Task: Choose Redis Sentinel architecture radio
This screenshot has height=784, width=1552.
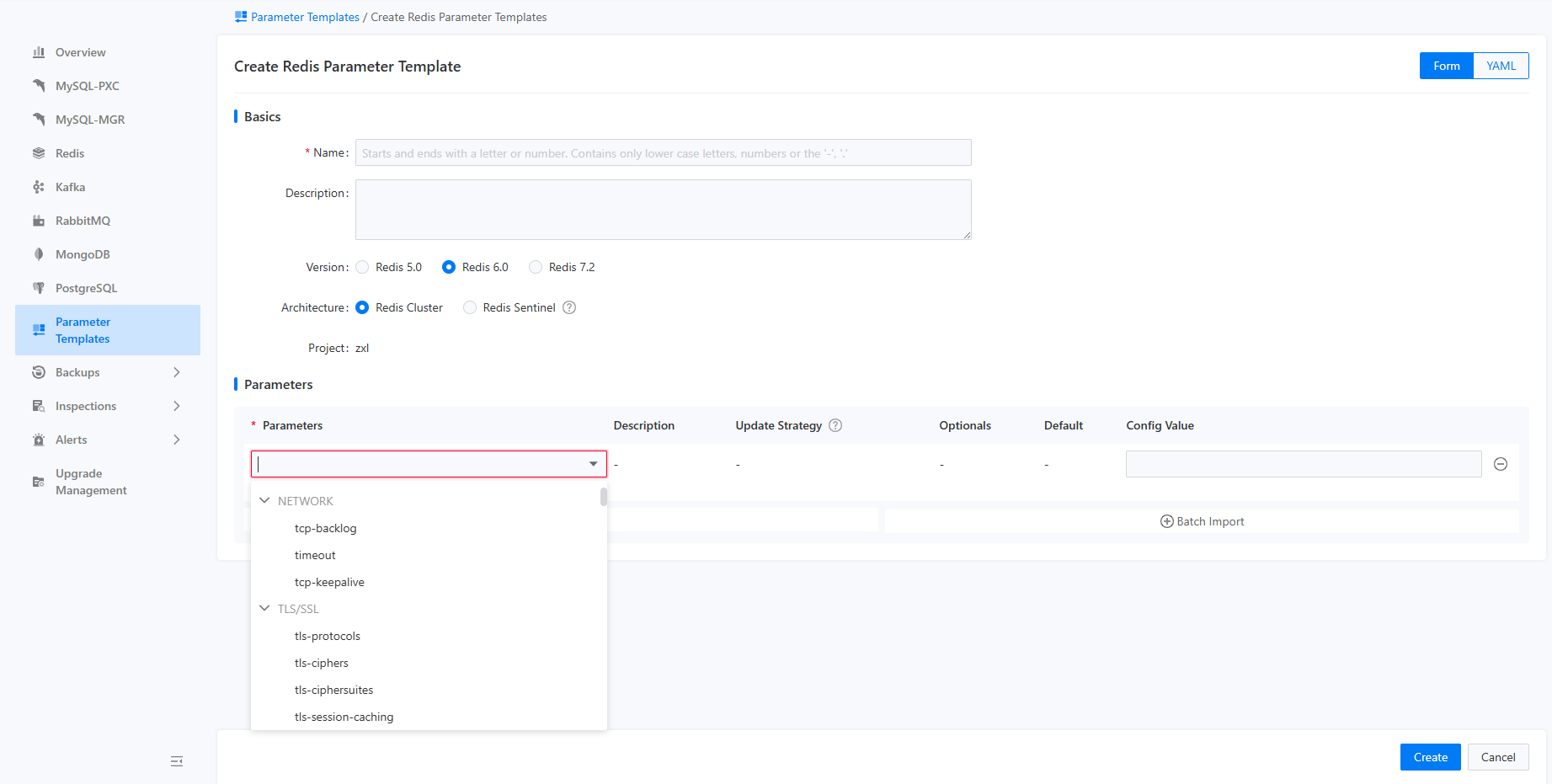Action: [470, 307]
